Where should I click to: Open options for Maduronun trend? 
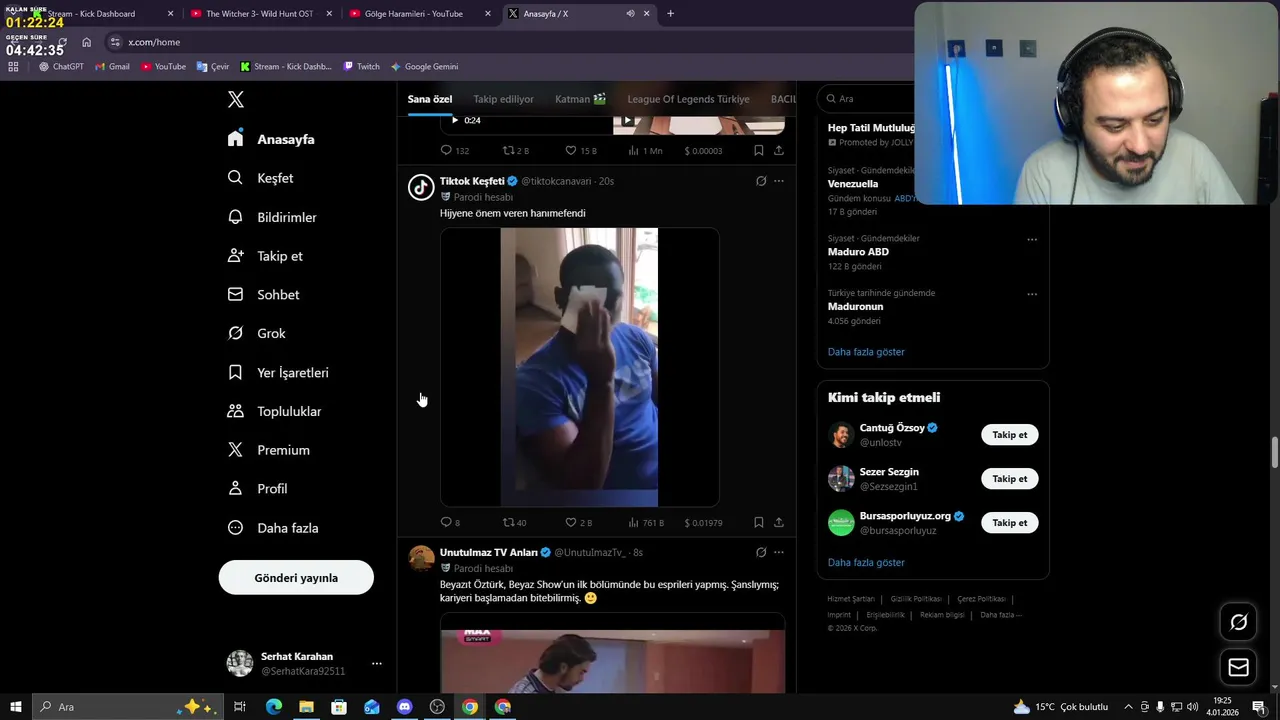[x=1032, y=294]
